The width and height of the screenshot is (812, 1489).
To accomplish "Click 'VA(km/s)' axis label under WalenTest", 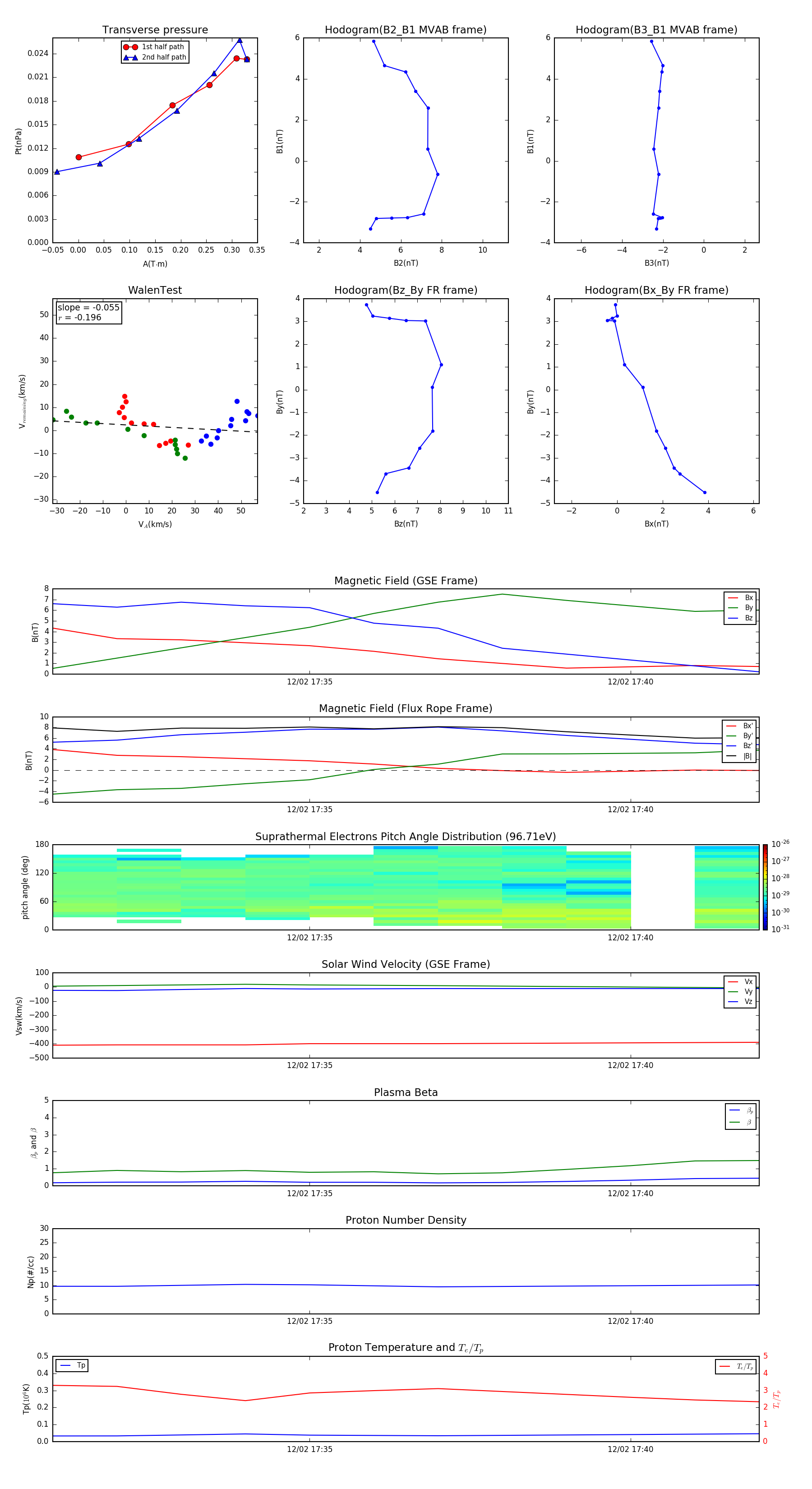I will 155,524.
